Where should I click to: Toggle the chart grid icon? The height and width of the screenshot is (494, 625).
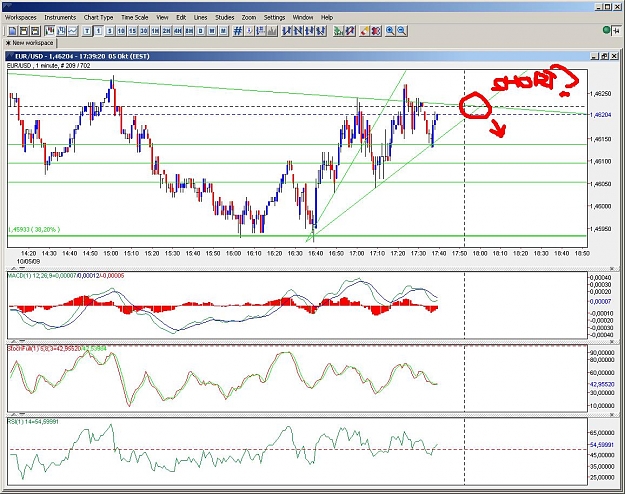[238, 31]
